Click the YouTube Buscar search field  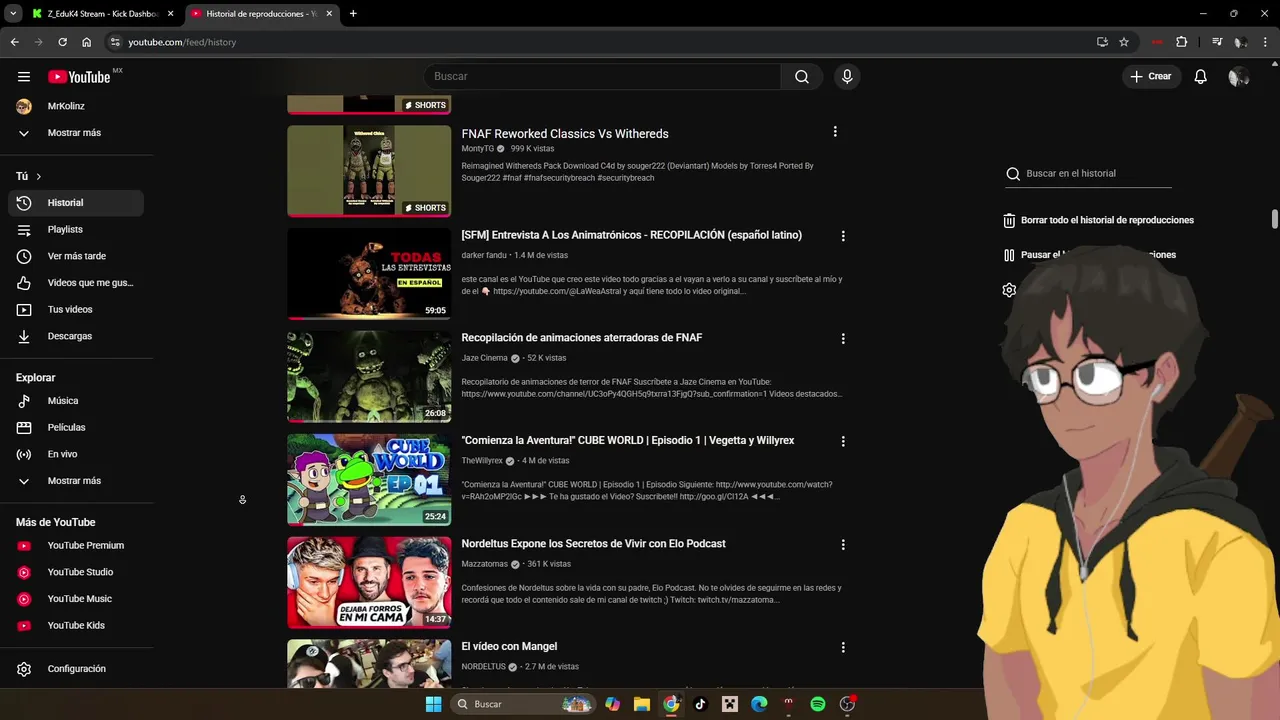pos(602,77)
